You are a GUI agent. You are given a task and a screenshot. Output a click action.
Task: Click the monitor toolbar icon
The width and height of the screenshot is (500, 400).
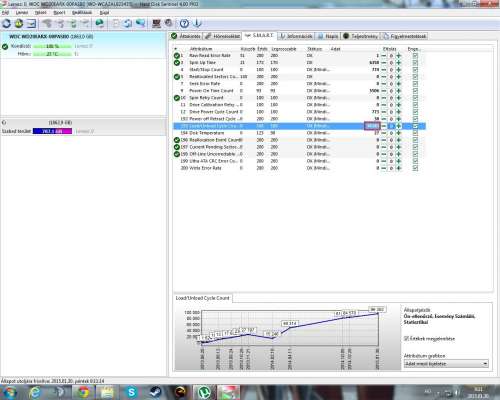tap(156, 23)
